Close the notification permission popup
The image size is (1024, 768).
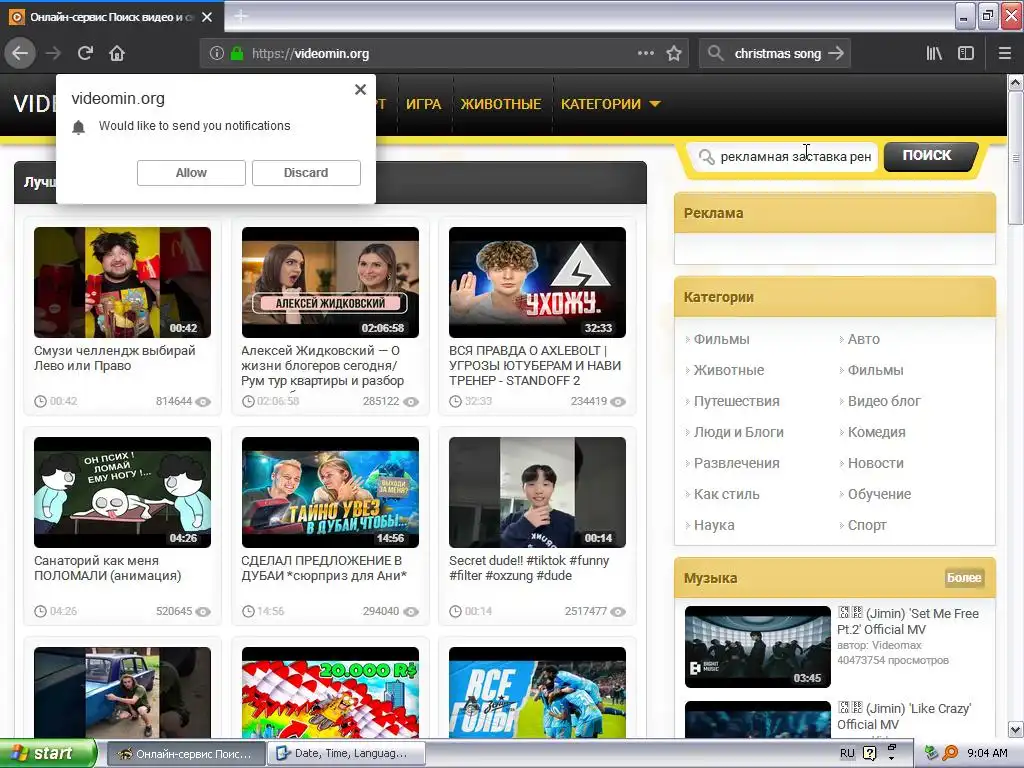pos(360,89)
